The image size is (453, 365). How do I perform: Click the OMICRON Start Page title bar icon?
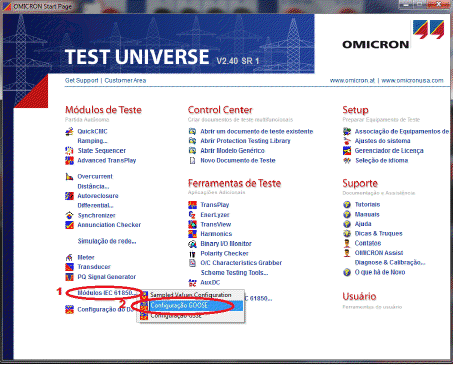pos(7,6)
